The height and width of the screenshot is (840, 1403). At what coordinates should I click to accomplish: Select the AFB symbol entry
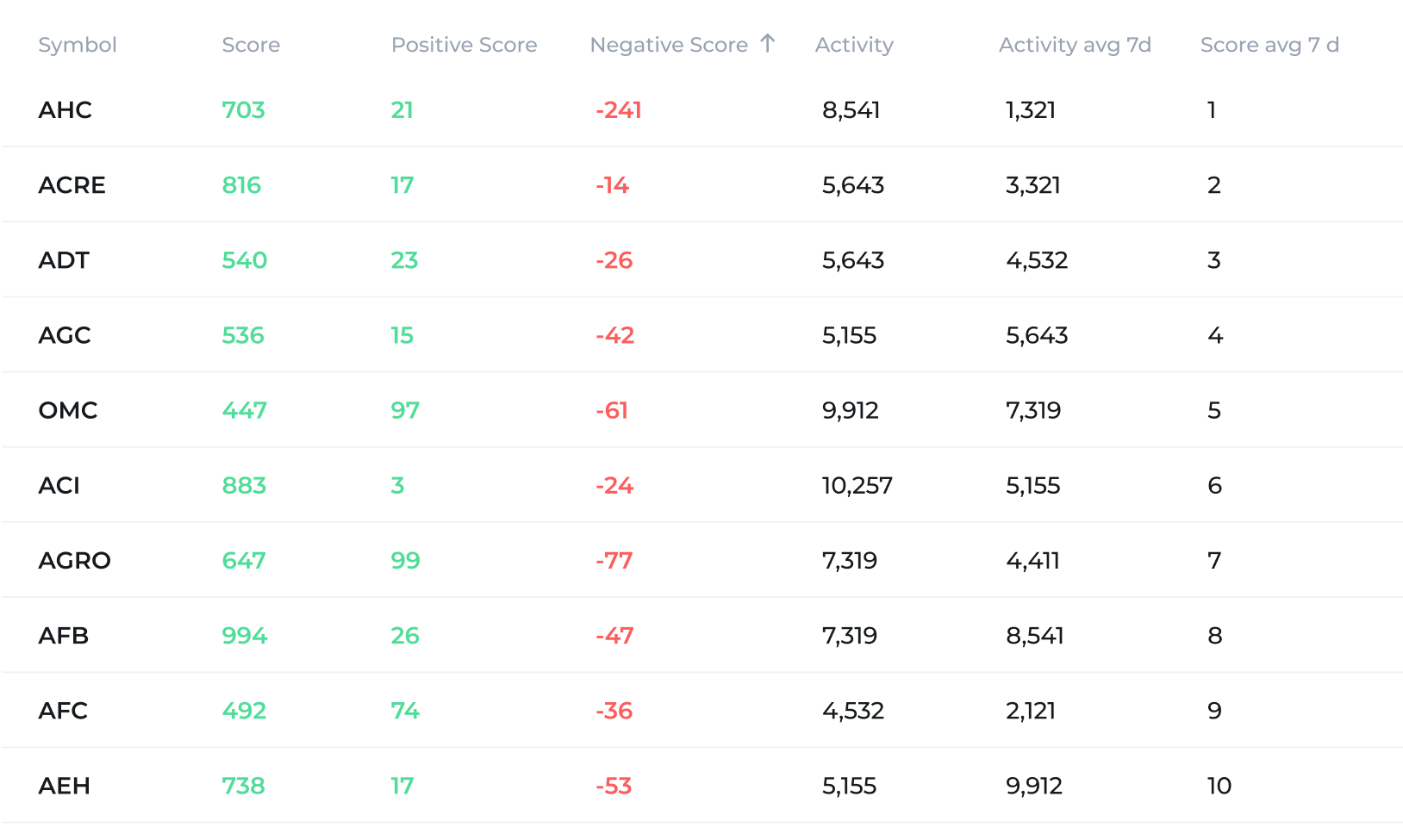65,636
